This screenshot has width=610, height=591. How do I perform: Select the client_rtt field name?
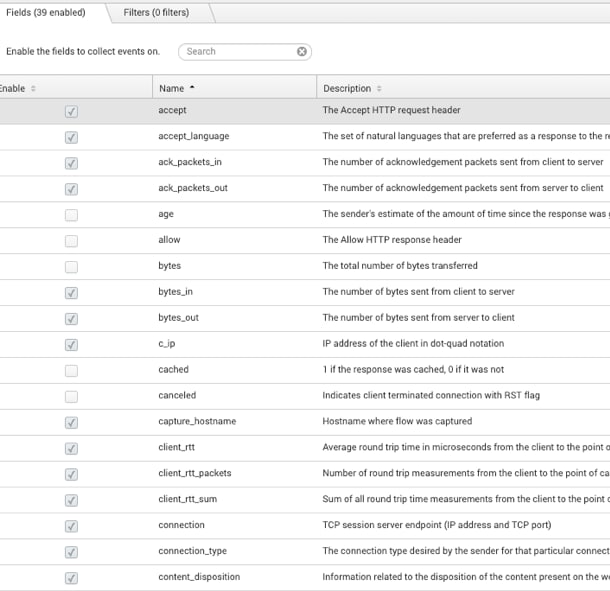[x=177, y=447]
